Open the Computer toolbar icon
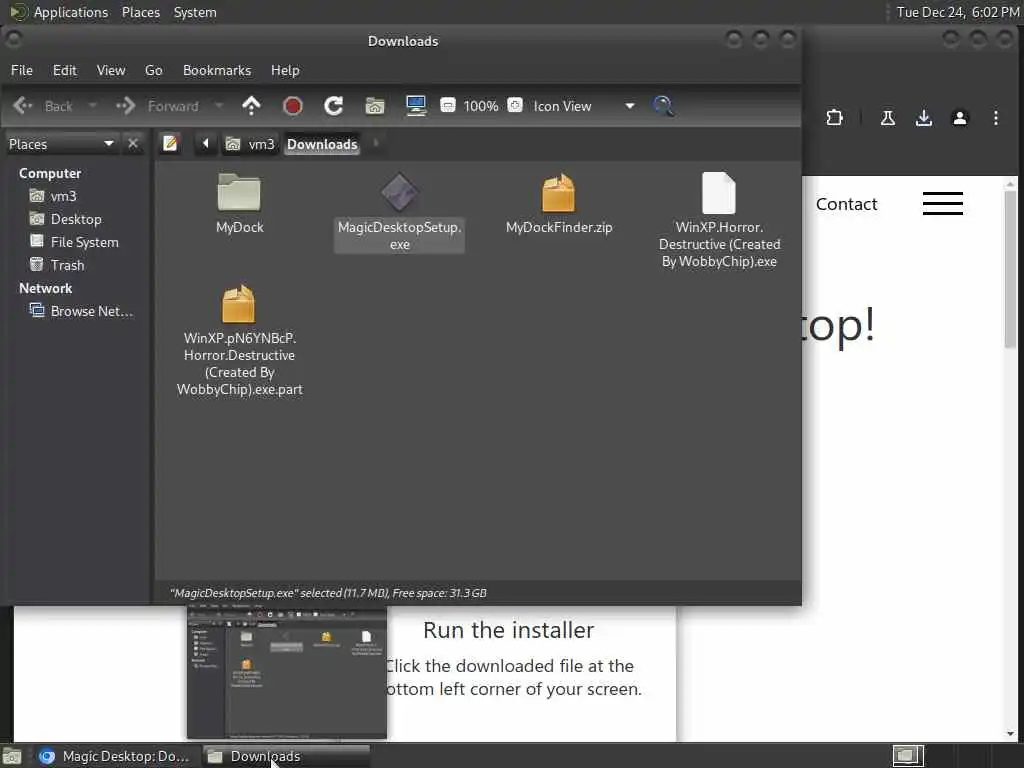This screenshot has height=768, width=1024. [x=416, y=106]
